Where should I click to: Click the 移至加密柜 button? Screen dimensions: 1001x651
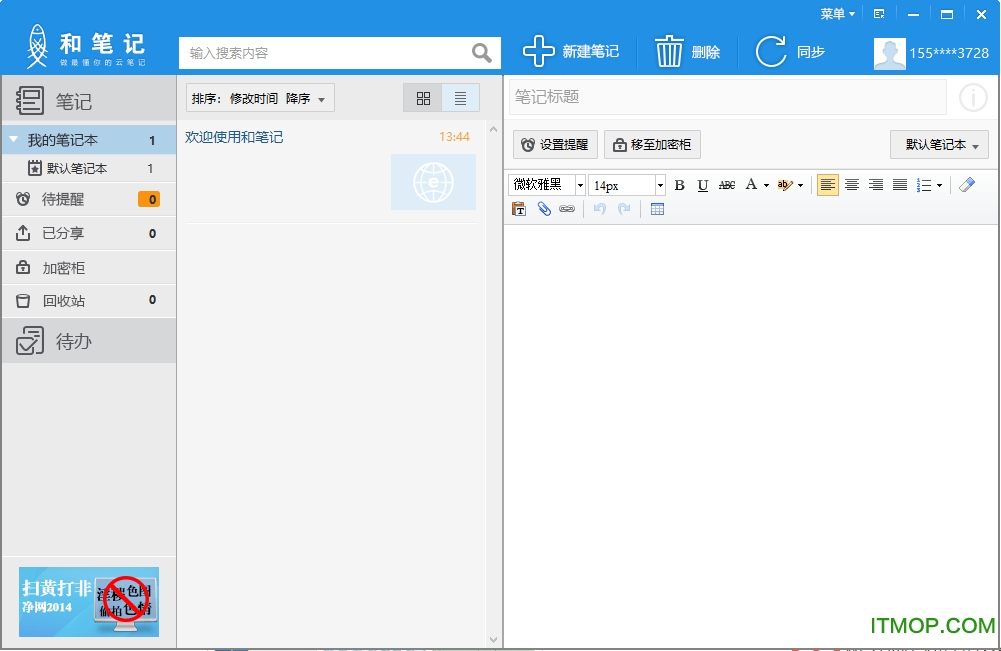[x=652, y=145]
